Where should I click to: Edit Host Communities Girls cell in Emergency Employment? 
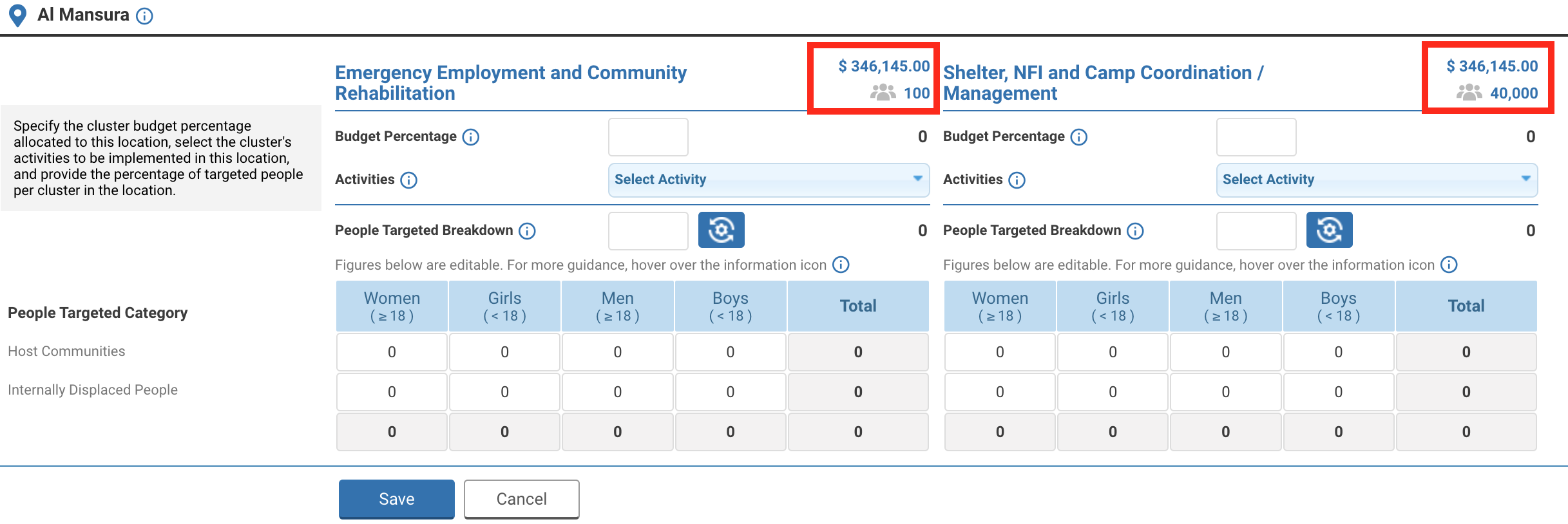pos(504,352)
